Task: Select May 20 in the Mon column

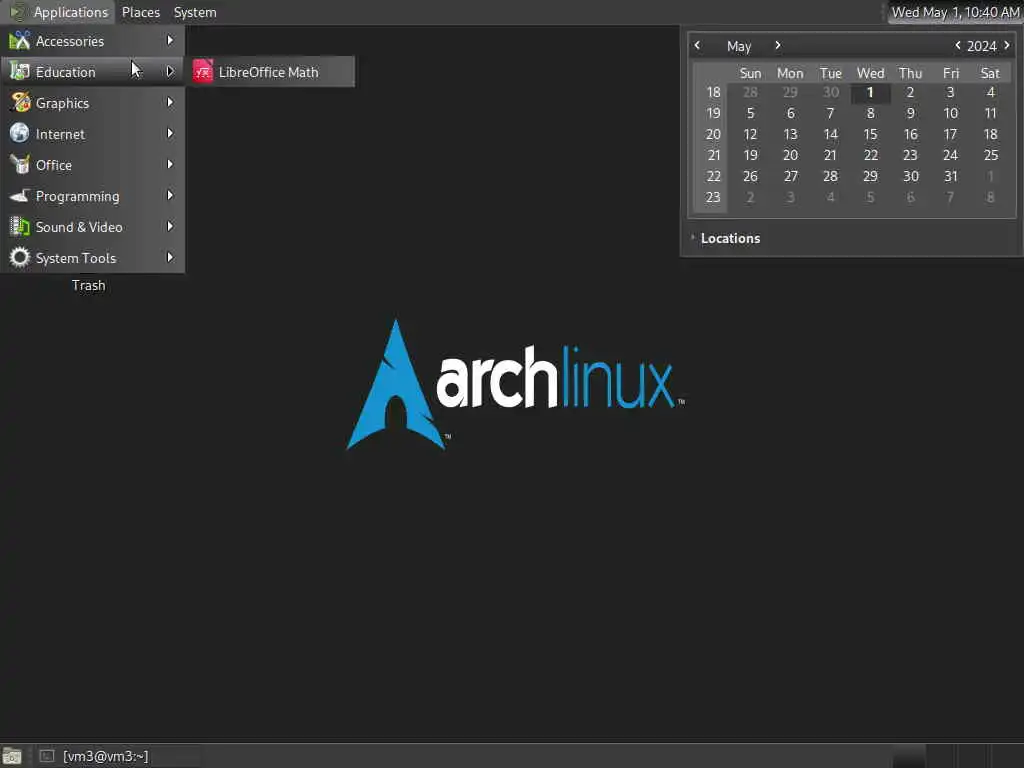Action: click(x=790, y=155)
